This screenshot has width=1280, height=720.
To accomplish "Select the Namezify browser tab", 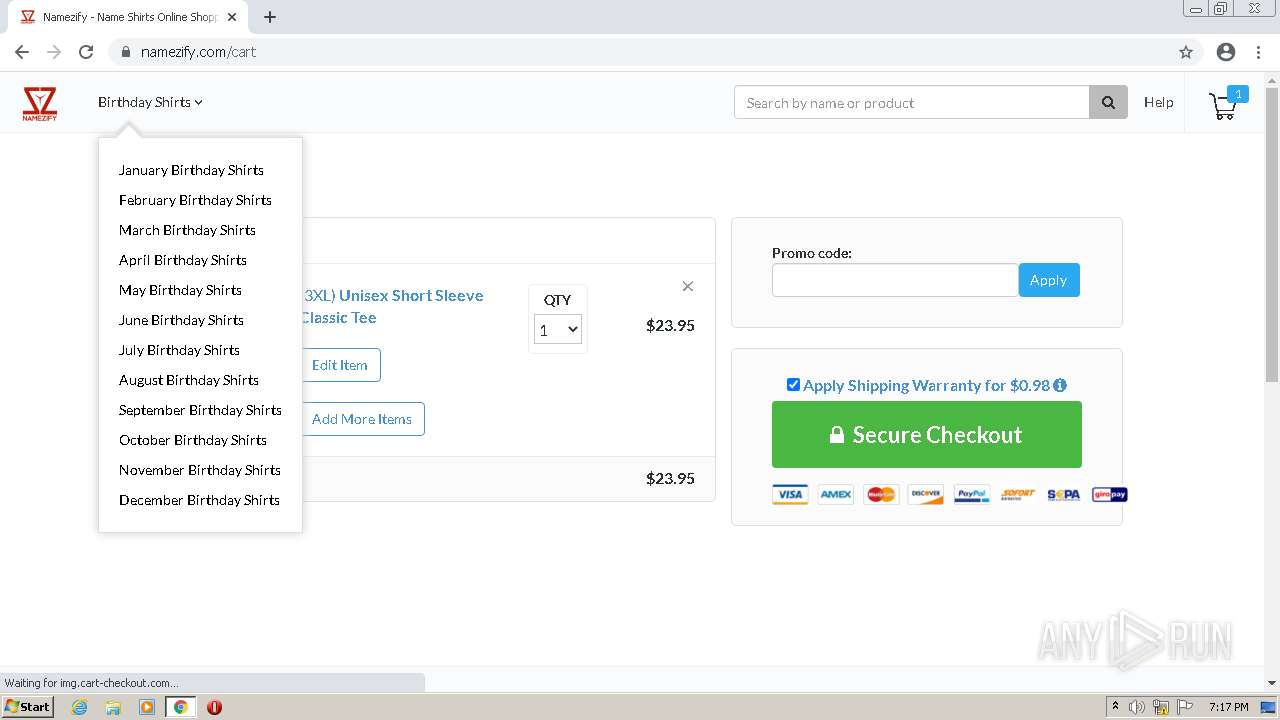I will click(130, 17).
